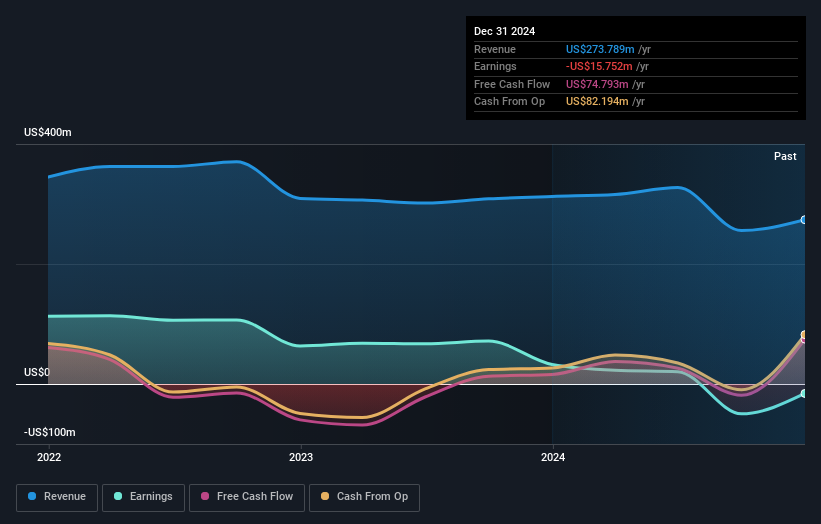Click the Past label on chart
821x524 pixels.
tap(785, 157)
